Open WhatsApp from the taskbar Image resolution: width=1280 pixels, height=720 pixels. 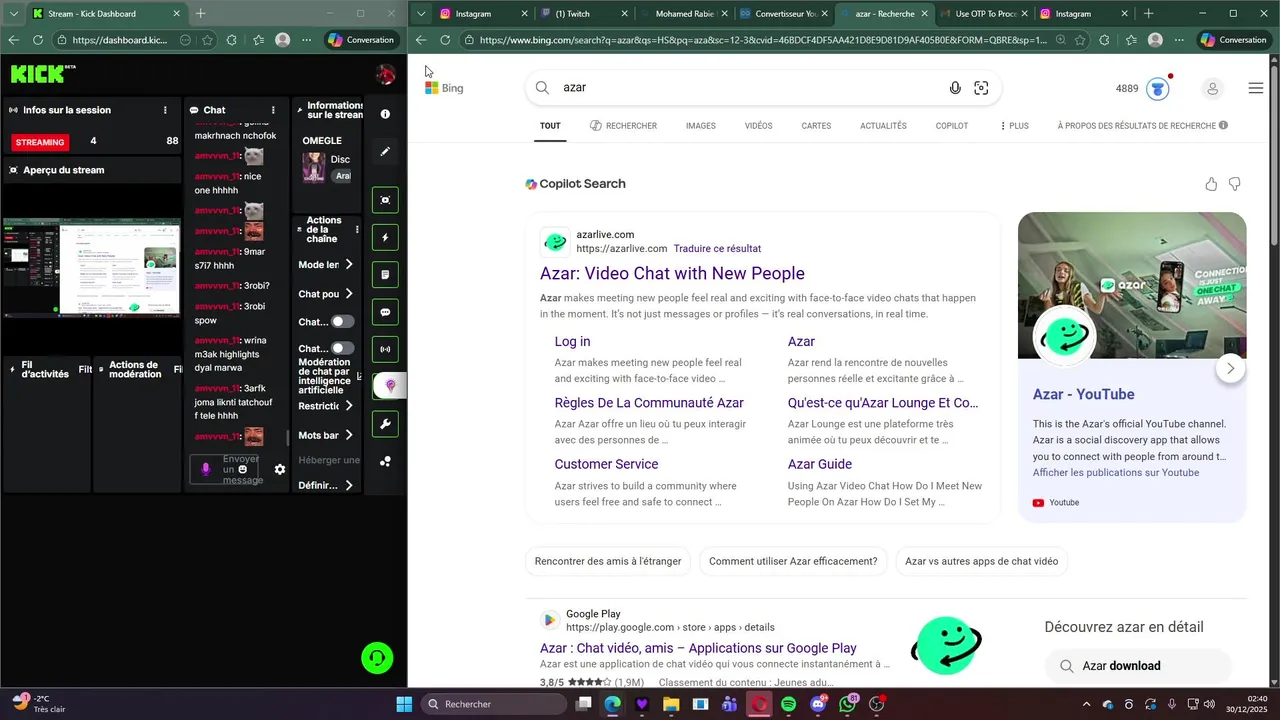coord(848,704)
